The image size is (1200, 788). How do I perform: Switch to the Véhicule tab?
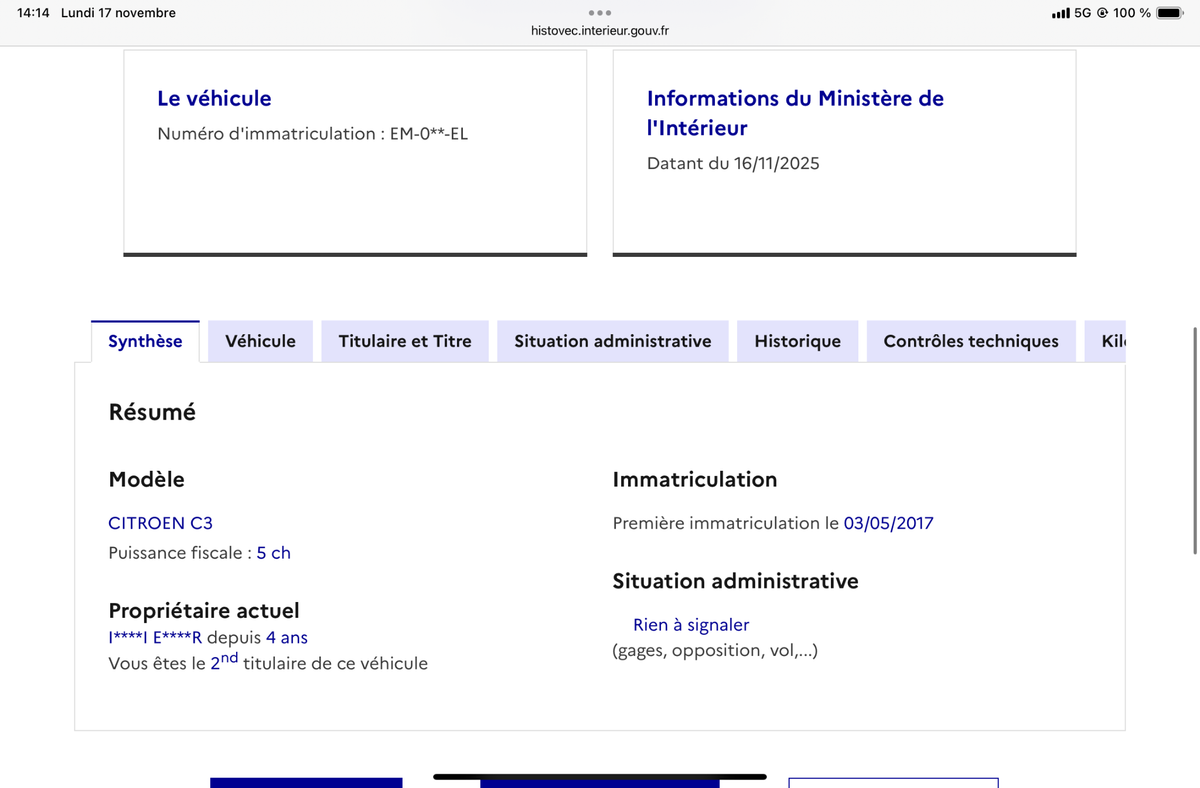tap(260, 341)
